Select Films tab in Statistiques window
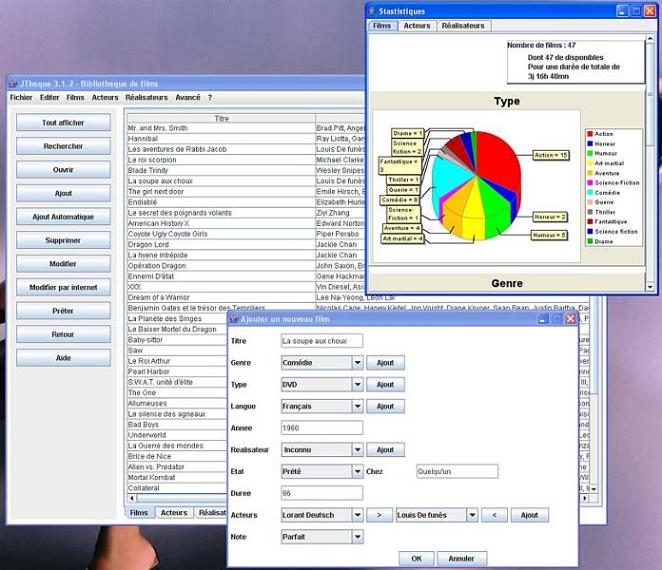The image size is (662, 570). point(382,26)
